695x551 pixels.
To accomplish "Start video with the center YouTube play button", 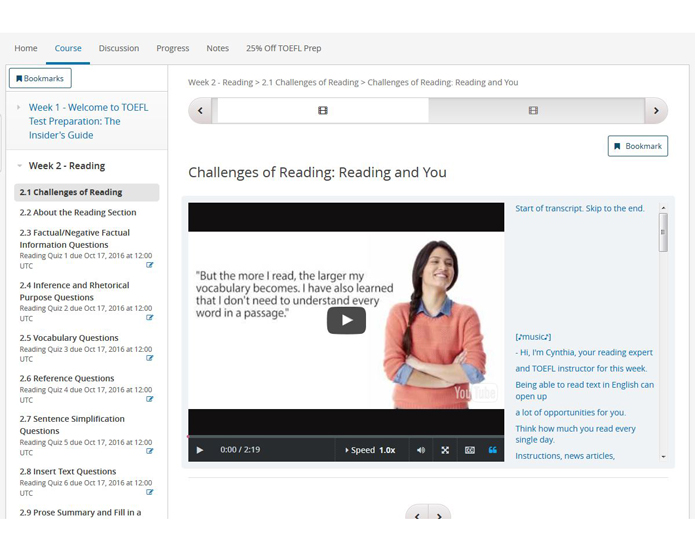I will click(347, 320).
